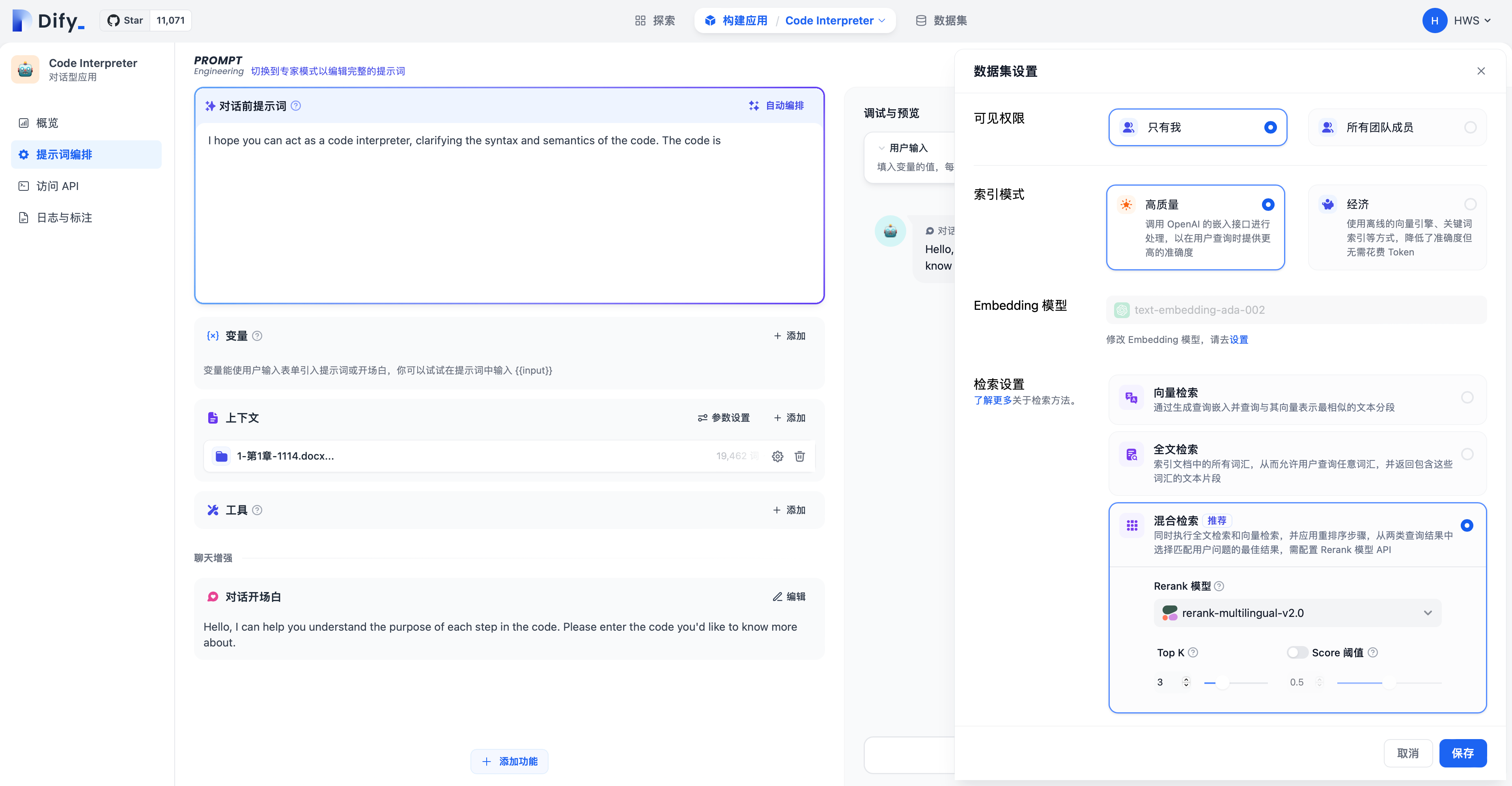Click the help icon next to Top K
Screen dimensions: 1512x786
[1193, 652]
